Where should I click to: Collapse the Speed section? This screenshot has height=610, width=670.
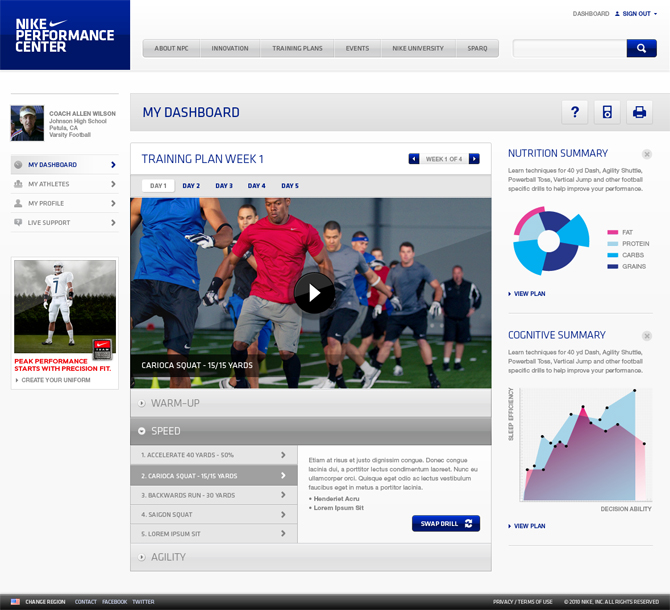coord(311,431)
